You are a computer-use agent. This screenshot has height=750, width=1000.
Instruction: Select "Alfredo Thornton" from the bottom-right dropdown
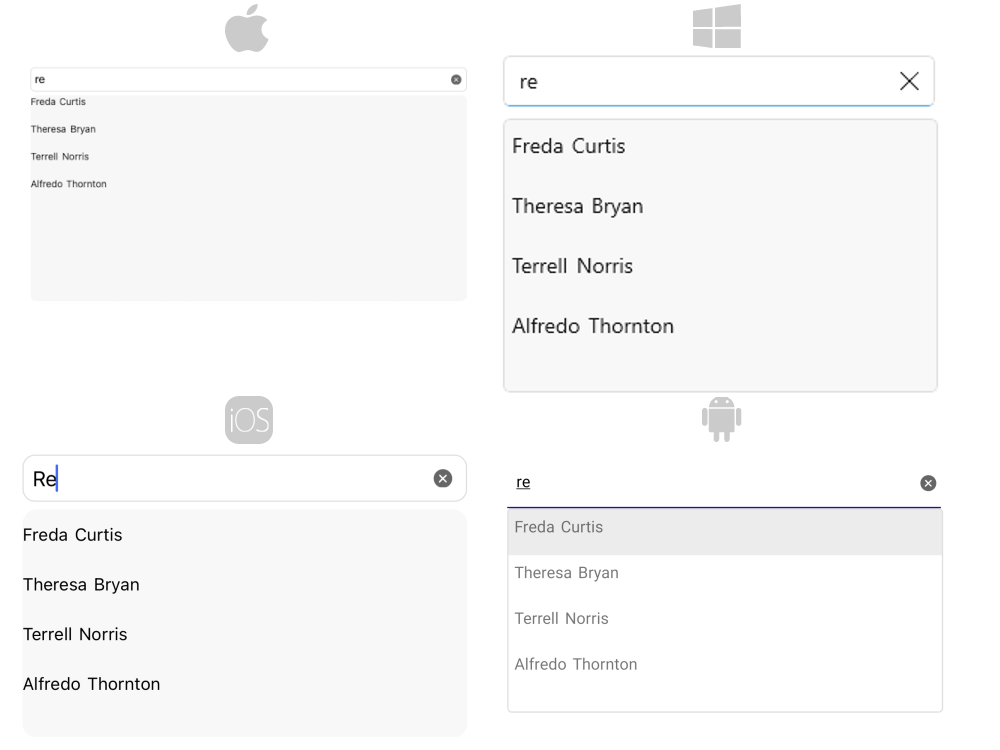tap(576, 664)
